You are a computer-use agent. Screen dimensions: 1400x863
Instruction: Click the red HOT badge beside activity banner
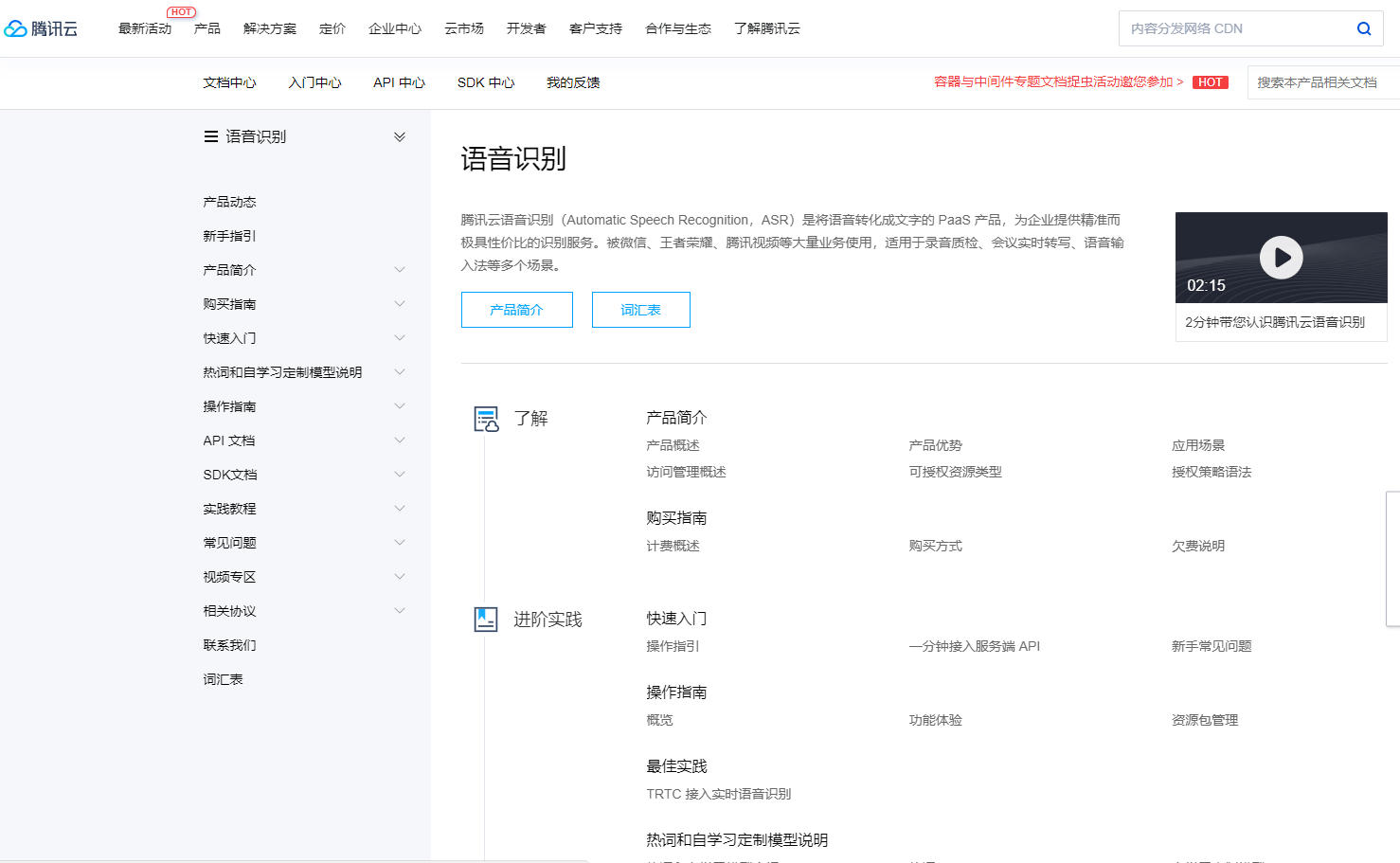(x=1210, y=82)
